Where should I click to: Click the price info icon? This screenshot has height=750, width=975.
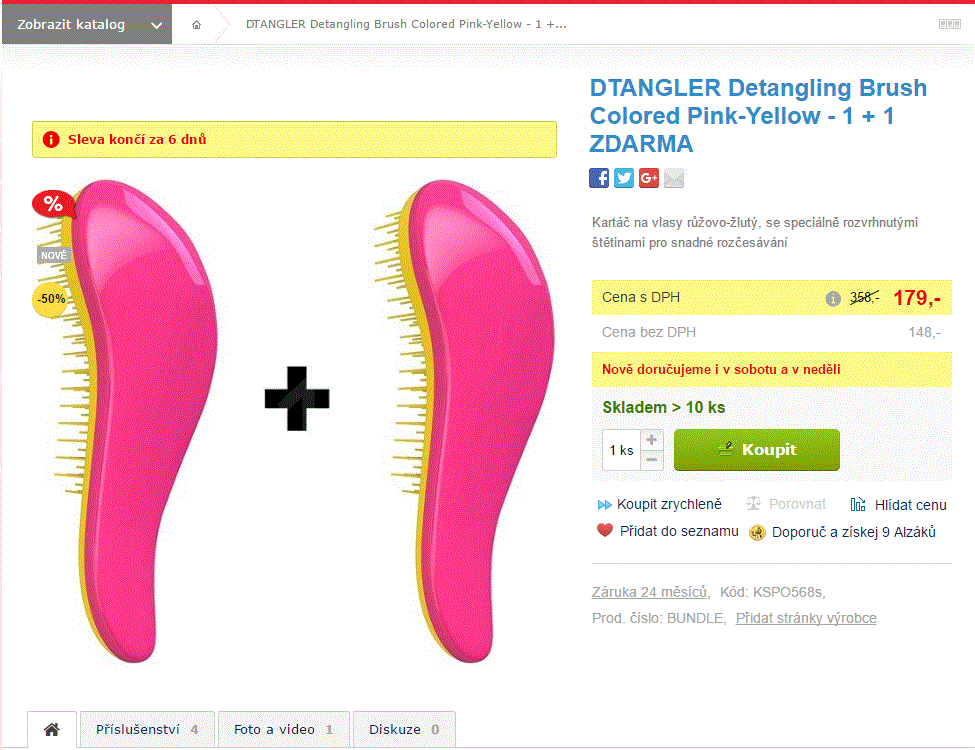833,299
